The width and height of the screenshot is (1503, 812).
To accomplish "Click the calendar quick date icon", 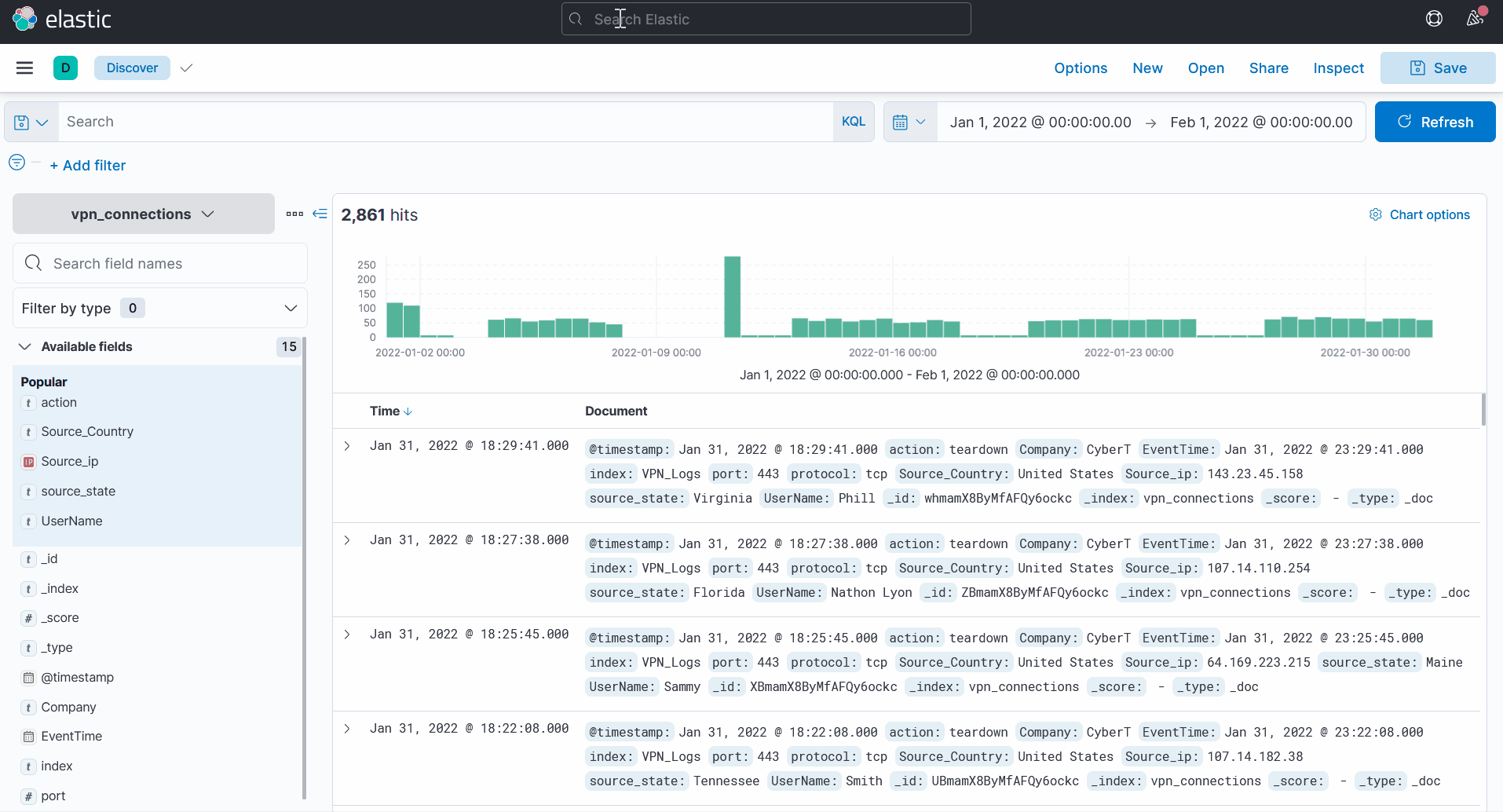I will point(910,123).
